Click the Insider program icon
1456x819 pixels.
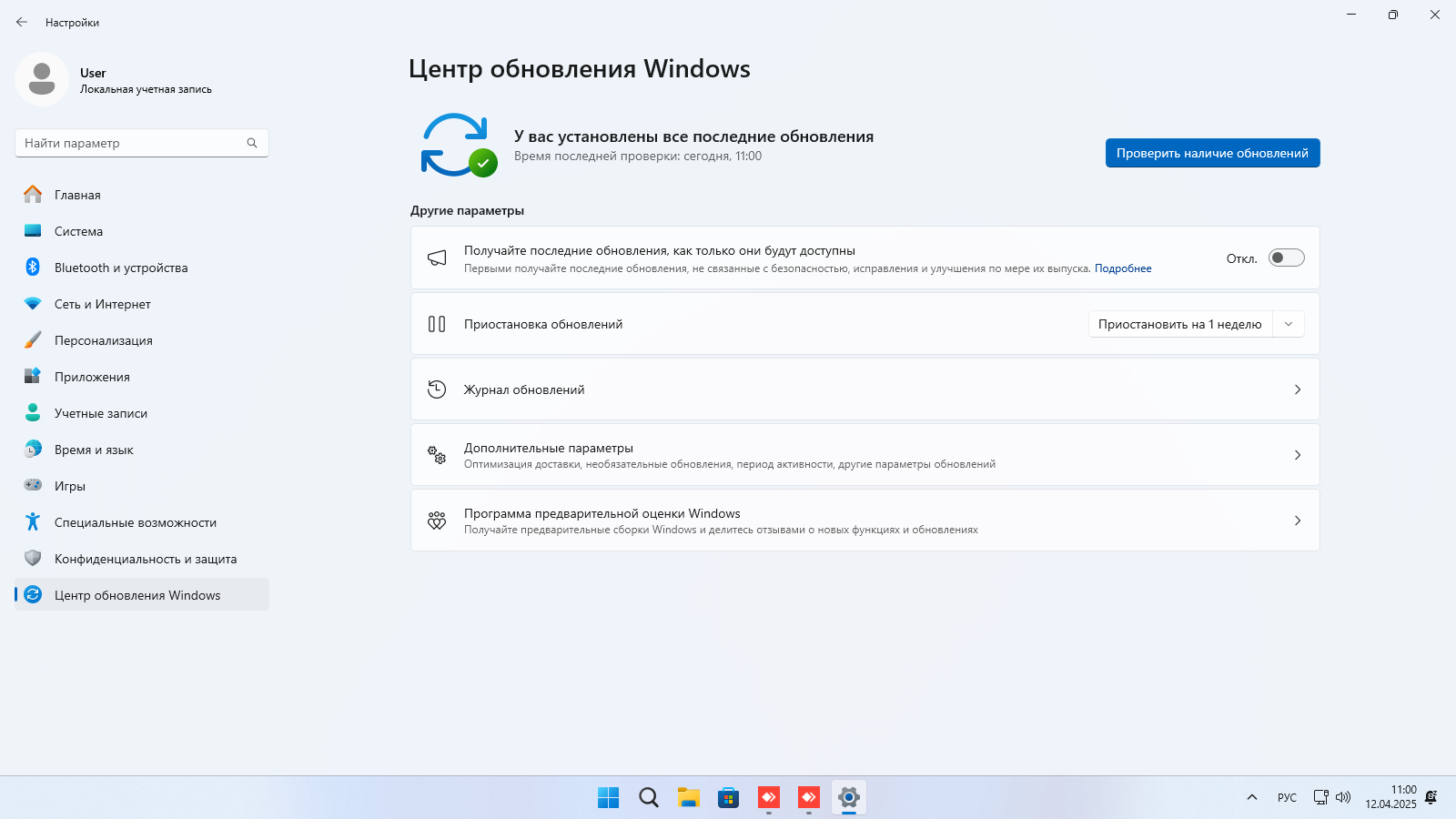pyautogui.click(x=437, y=521)
